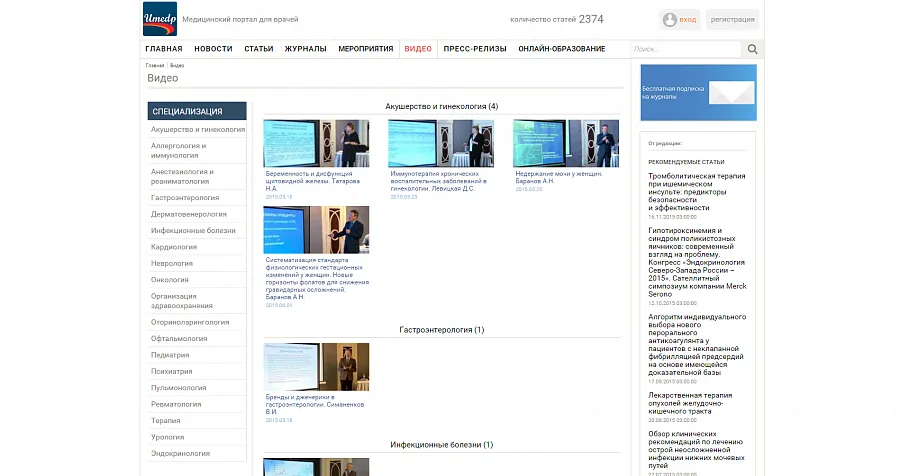900x476 pixels.
Task: Open Систематизация стандарта физиологических title link
Action: 317,278
